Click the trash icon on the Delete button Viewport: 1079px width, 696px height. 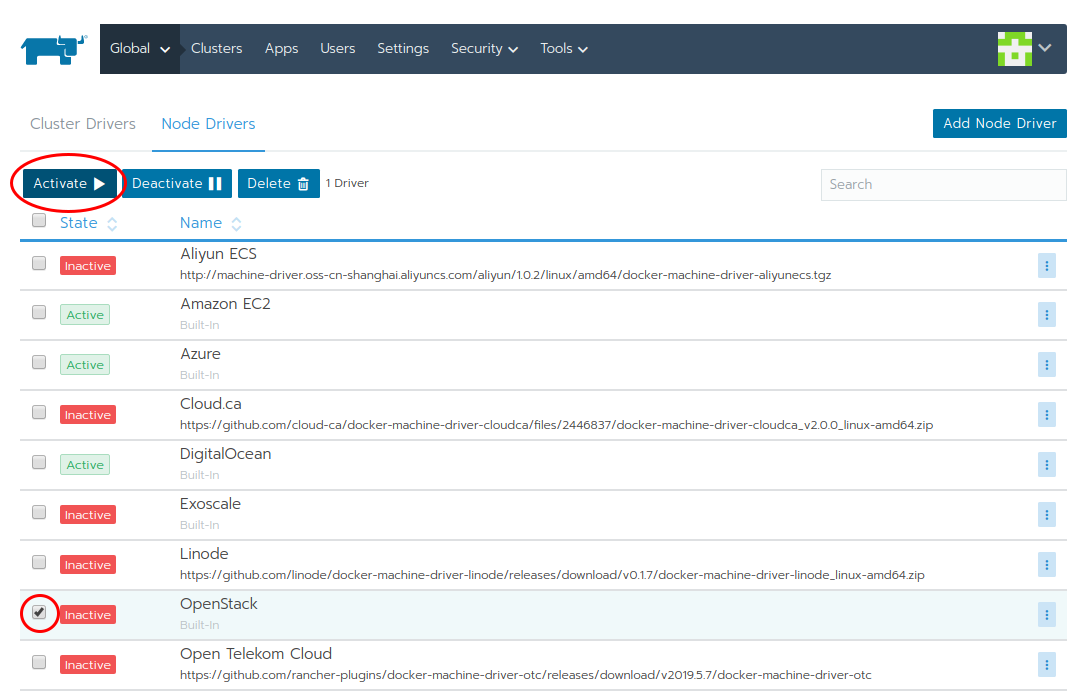point(302,183)
